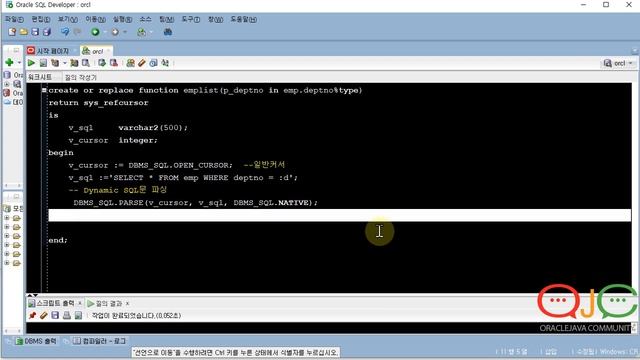Image resolution: width=640 pixels, height=360 pixels.
Task: Open the 파일 menu
Action: pos(14,19)
